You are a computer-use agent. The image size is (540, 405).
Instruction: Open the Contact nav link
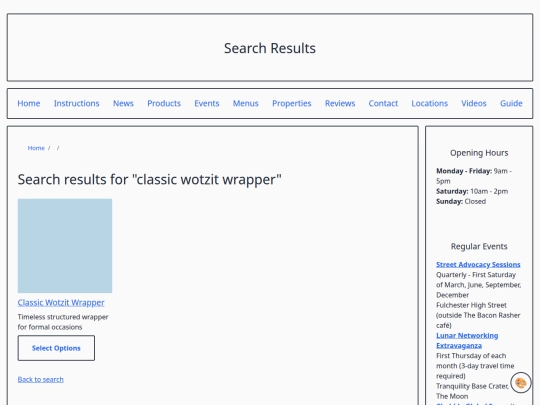[x=383, y=103]
